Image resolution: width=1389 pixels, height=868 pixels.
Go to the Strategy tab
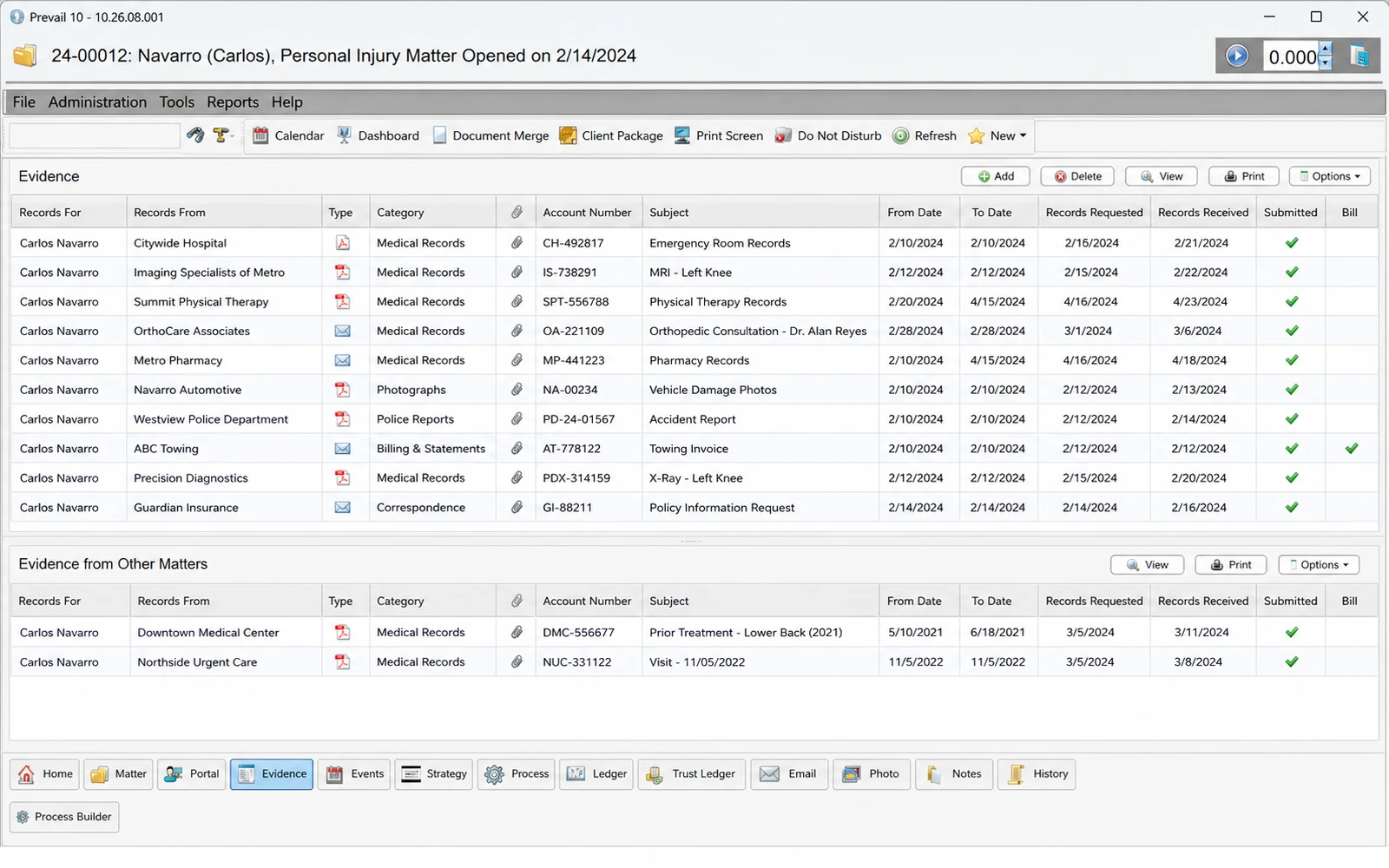(x=434, y=774)
